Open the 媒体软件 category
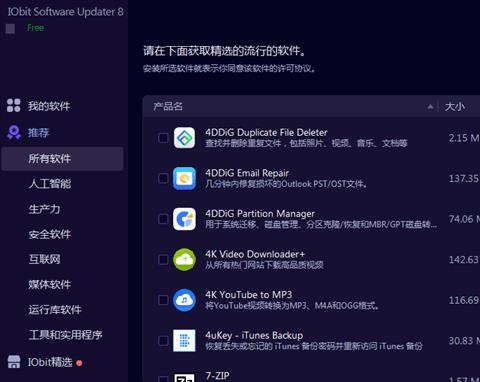 [50, 285]
